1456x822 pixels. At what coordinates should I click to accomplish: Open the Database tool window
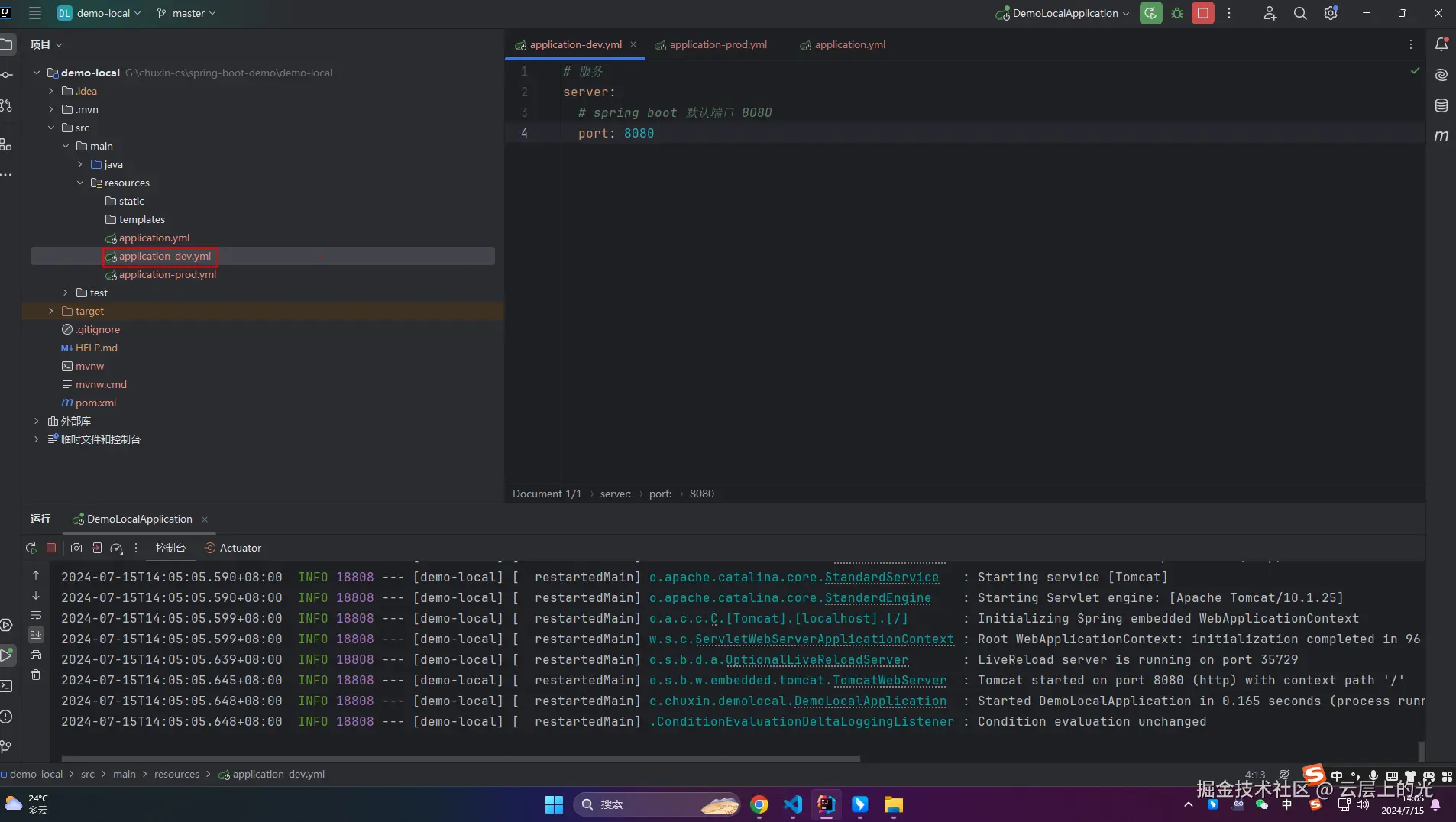1441,105
